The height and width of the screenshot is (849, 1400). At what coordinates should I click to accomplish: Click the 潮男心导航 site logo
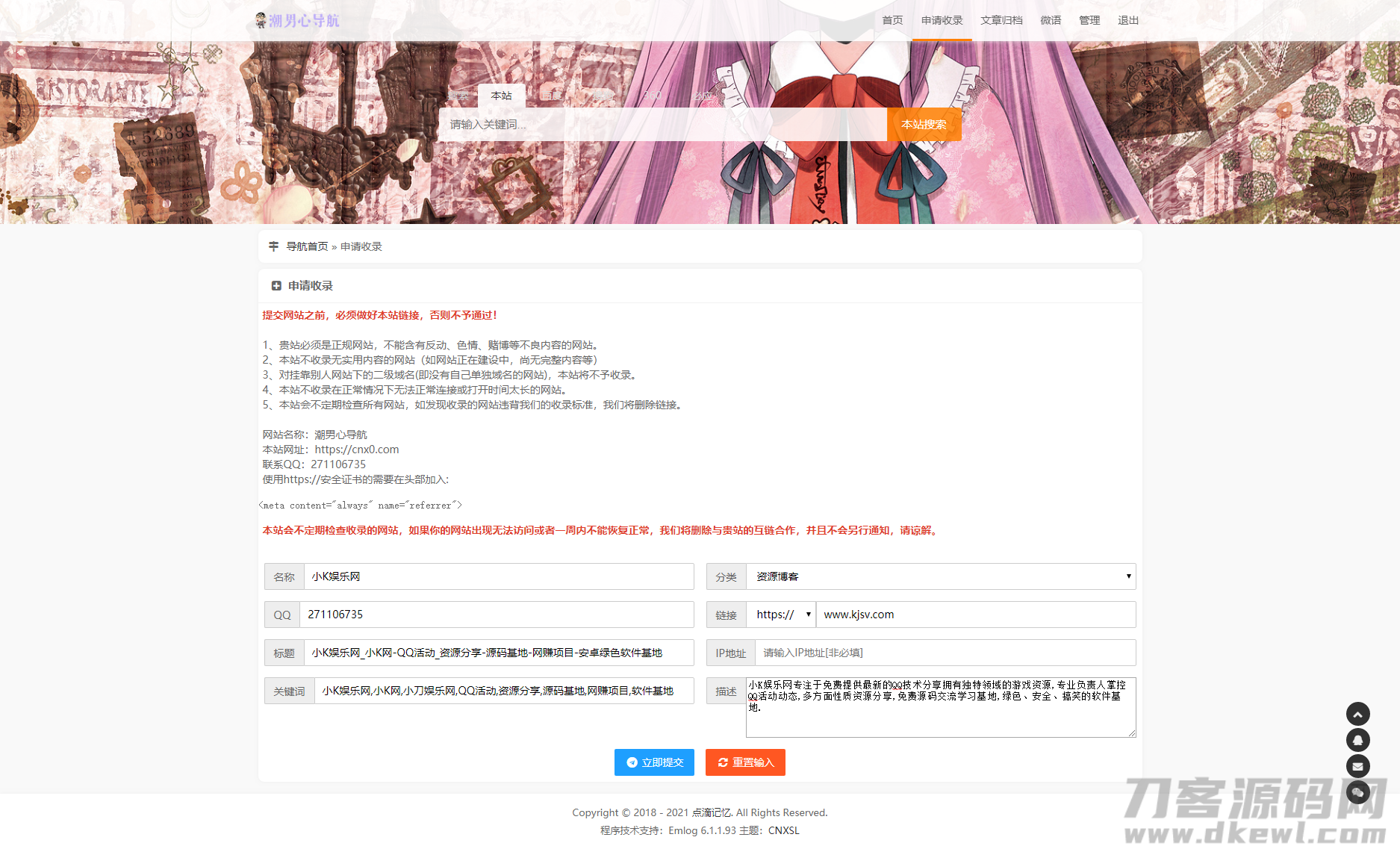pos(297,20)
